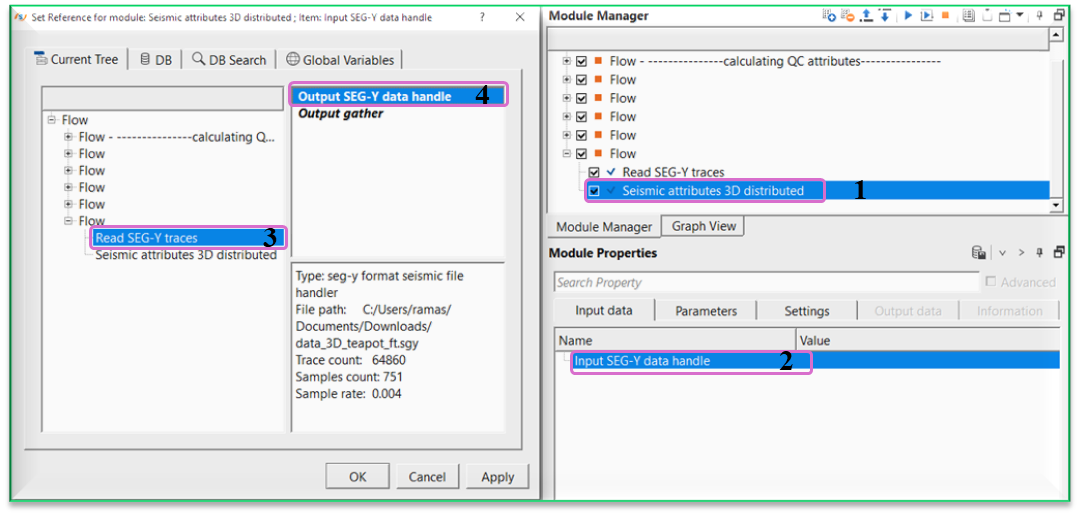Click the right chevron in Module Properties header

click(x=1021, y=254)
